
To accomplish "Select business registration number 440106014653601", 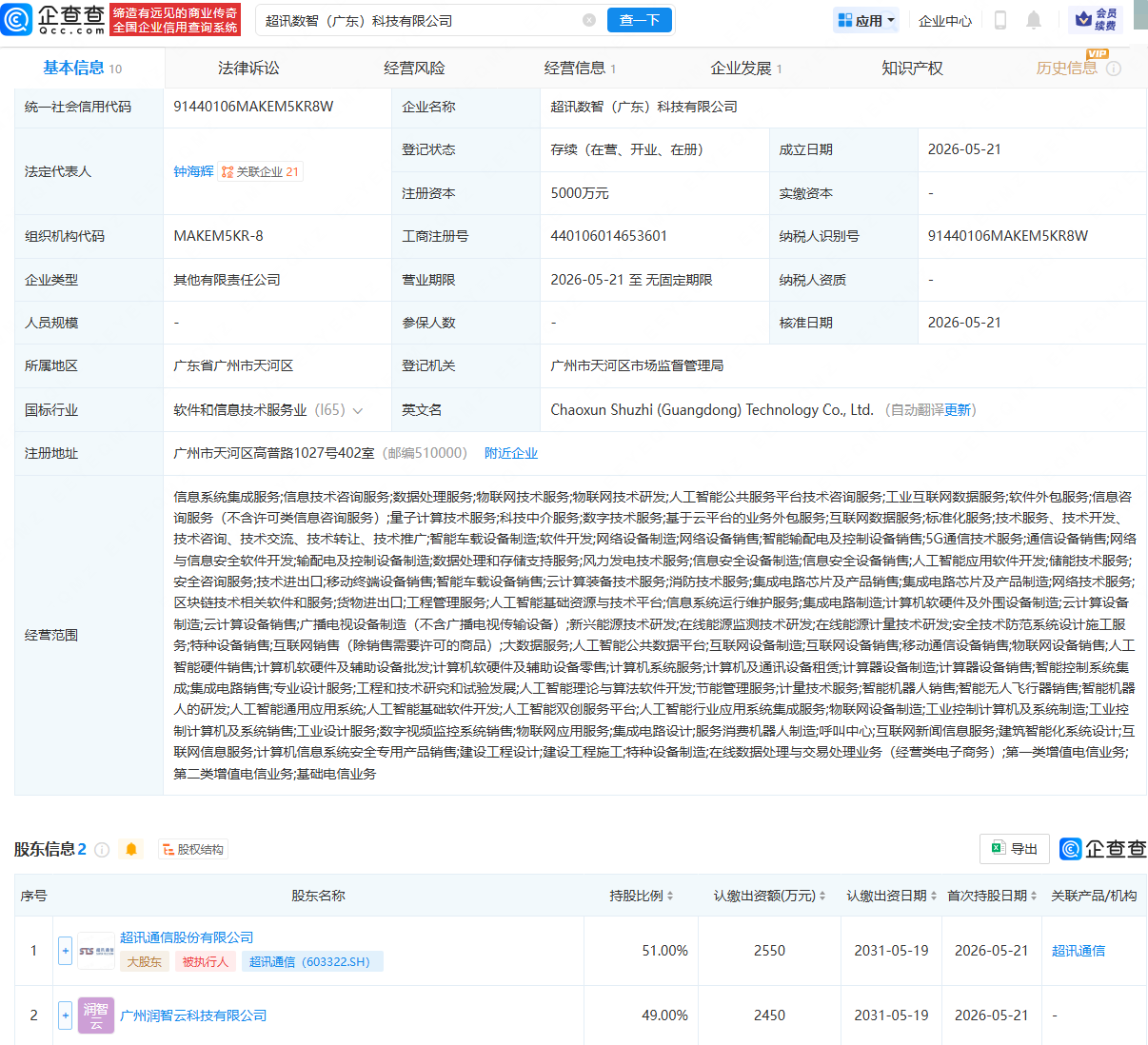I will 609,236.
